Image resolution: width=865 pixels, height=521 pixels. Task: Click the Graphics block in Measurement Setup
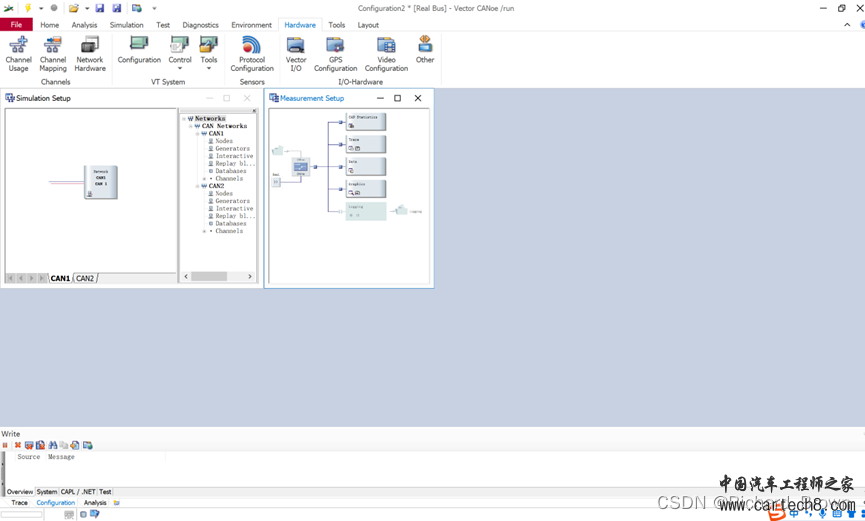coord(366,189)
